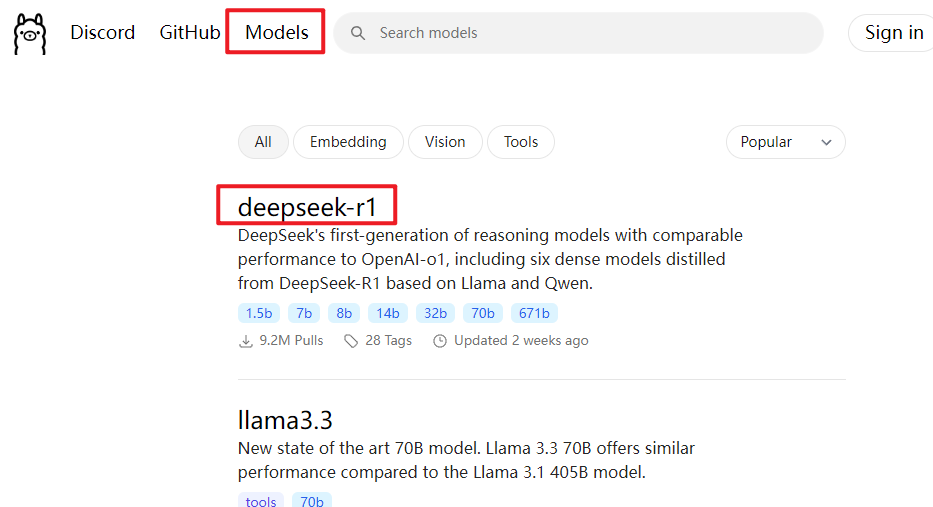Click the search magnifier icon
933x507 pixels.
tap(357, 33)
